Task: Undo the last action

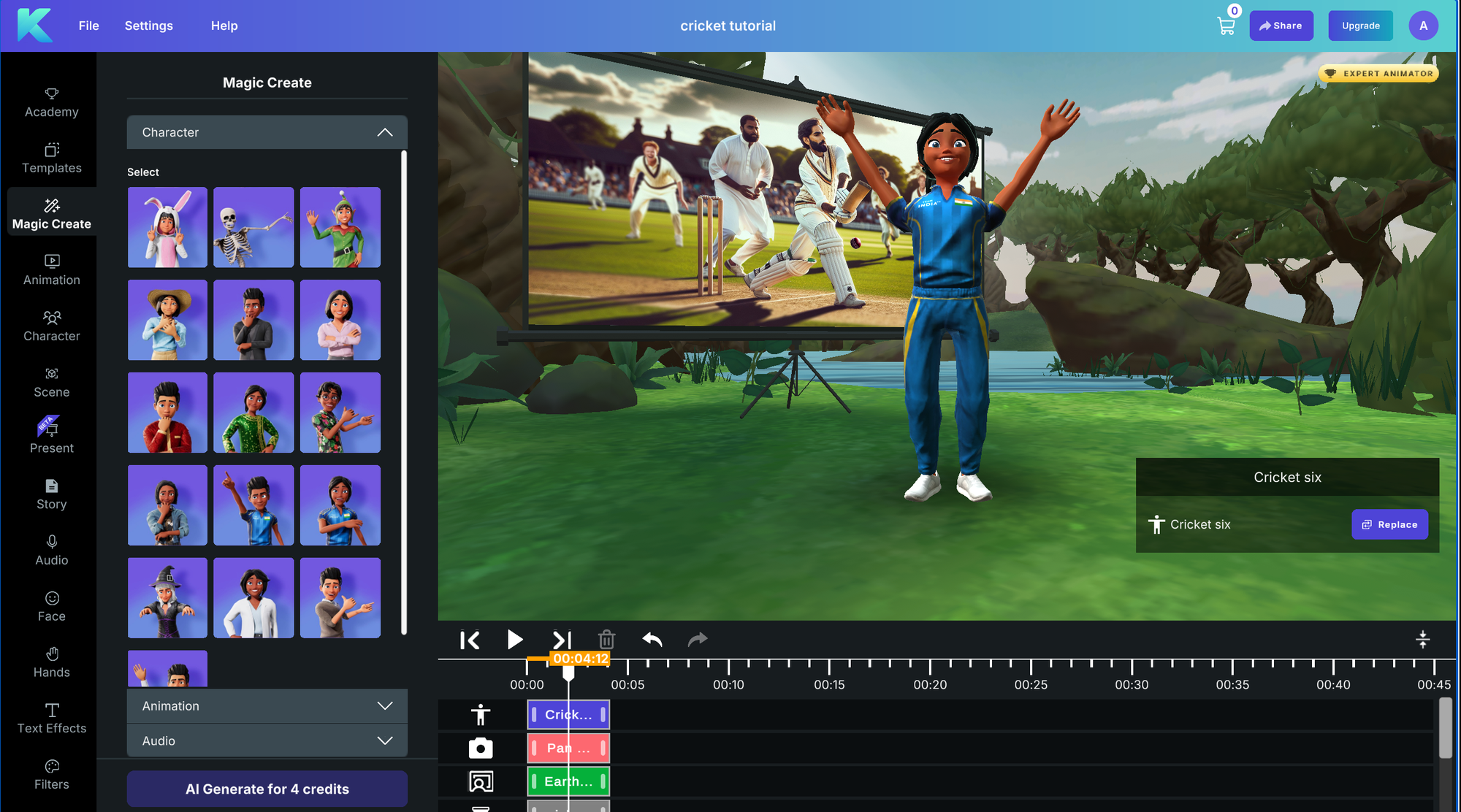Action: [652, 639]
